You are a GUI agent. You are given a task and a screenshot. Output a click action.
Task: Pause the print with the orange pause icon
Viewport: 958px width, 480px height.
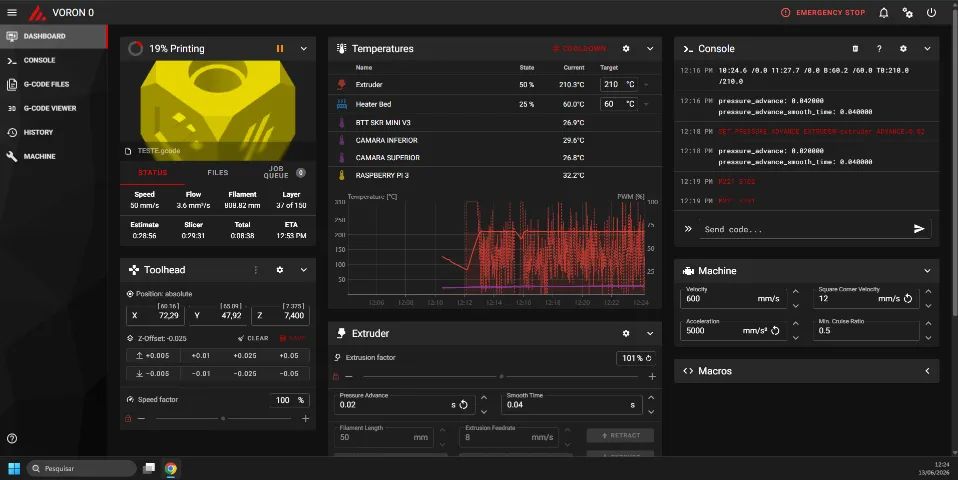[280, 48]
